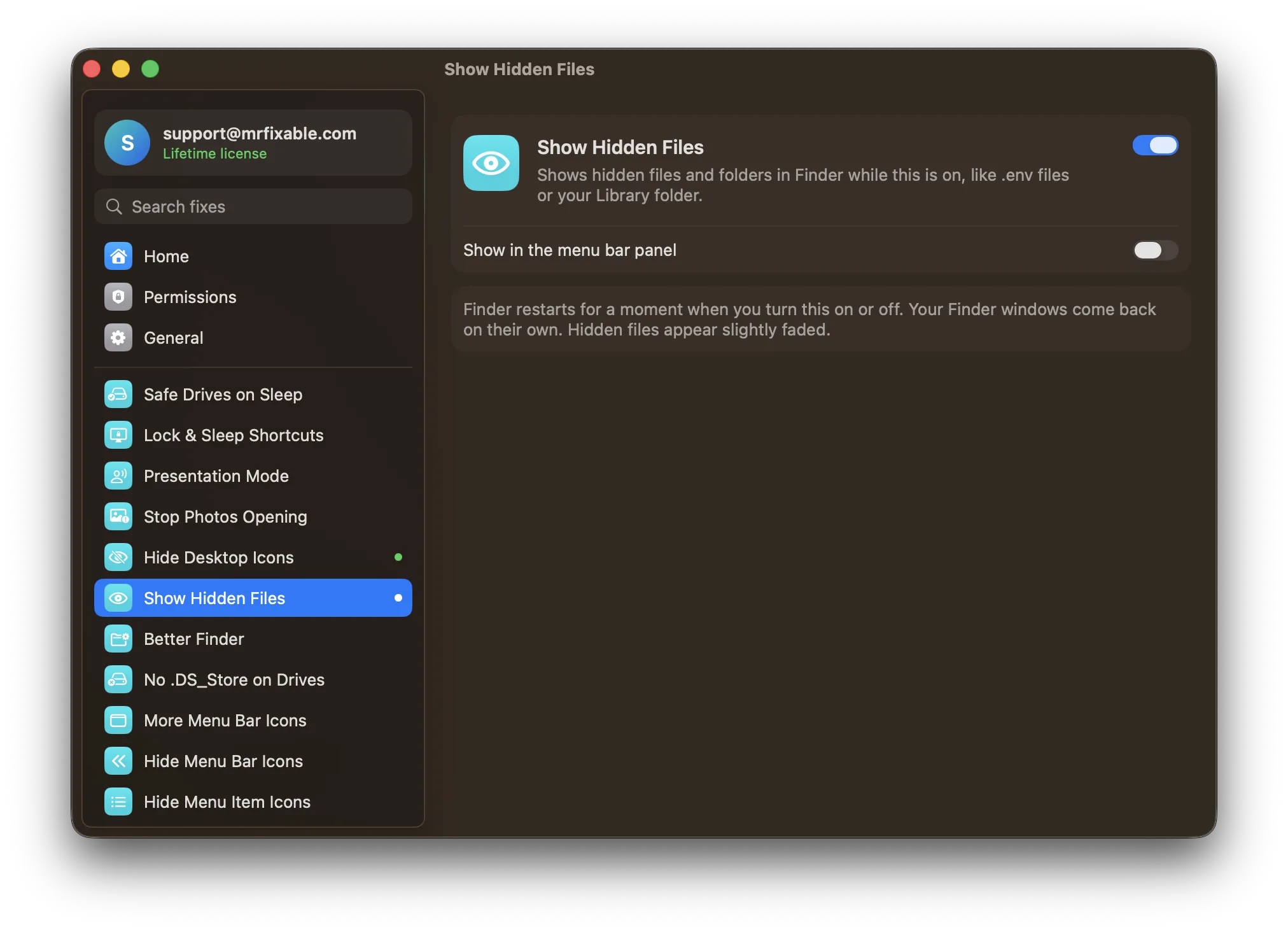Click the Hide Menu Bar Icons chevrons icon
The image size is (1288, 932).
[x=118, y=761]
